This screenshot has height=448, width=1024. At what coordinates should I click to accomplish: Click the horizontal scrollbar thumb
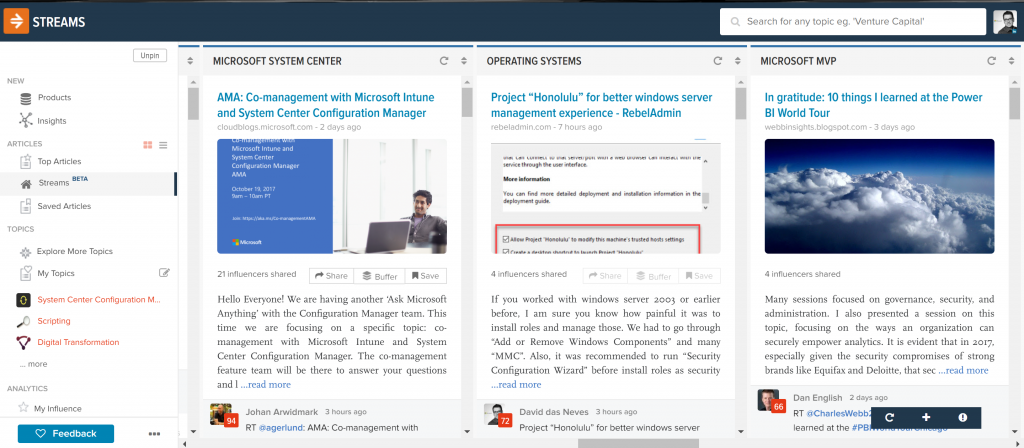coord(638,443)
